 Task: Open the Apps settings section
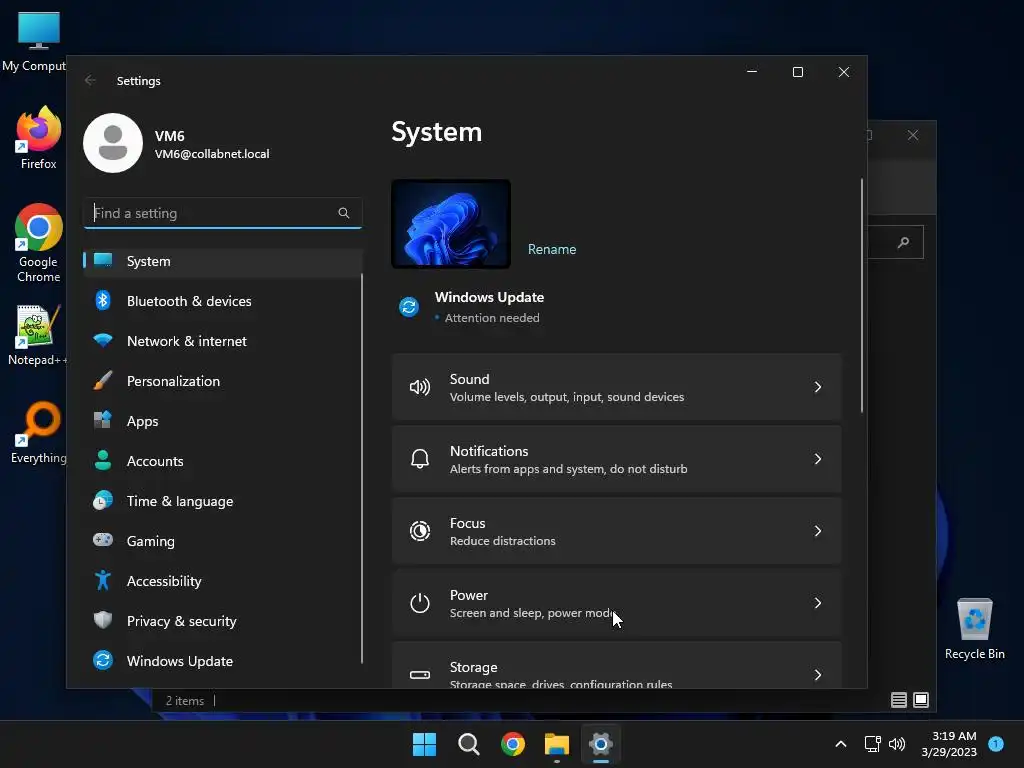pyautogui.click(x=223, y=421)
